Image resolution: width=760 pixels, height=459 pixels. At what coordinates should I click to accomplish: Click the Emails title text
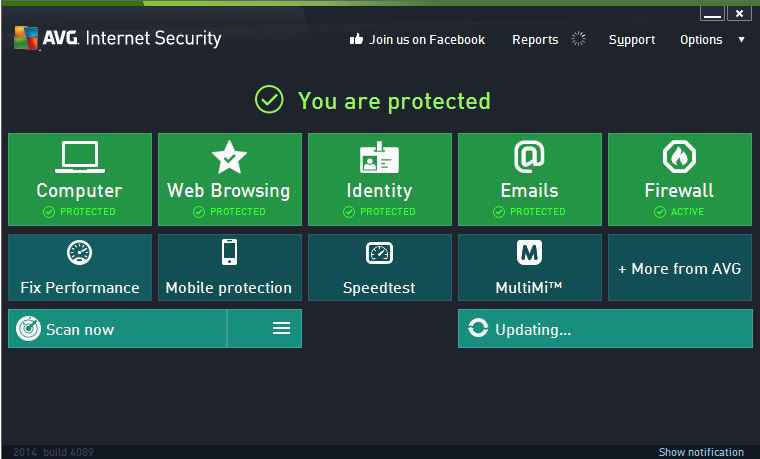pyautogui.click(x=529, y=190)
